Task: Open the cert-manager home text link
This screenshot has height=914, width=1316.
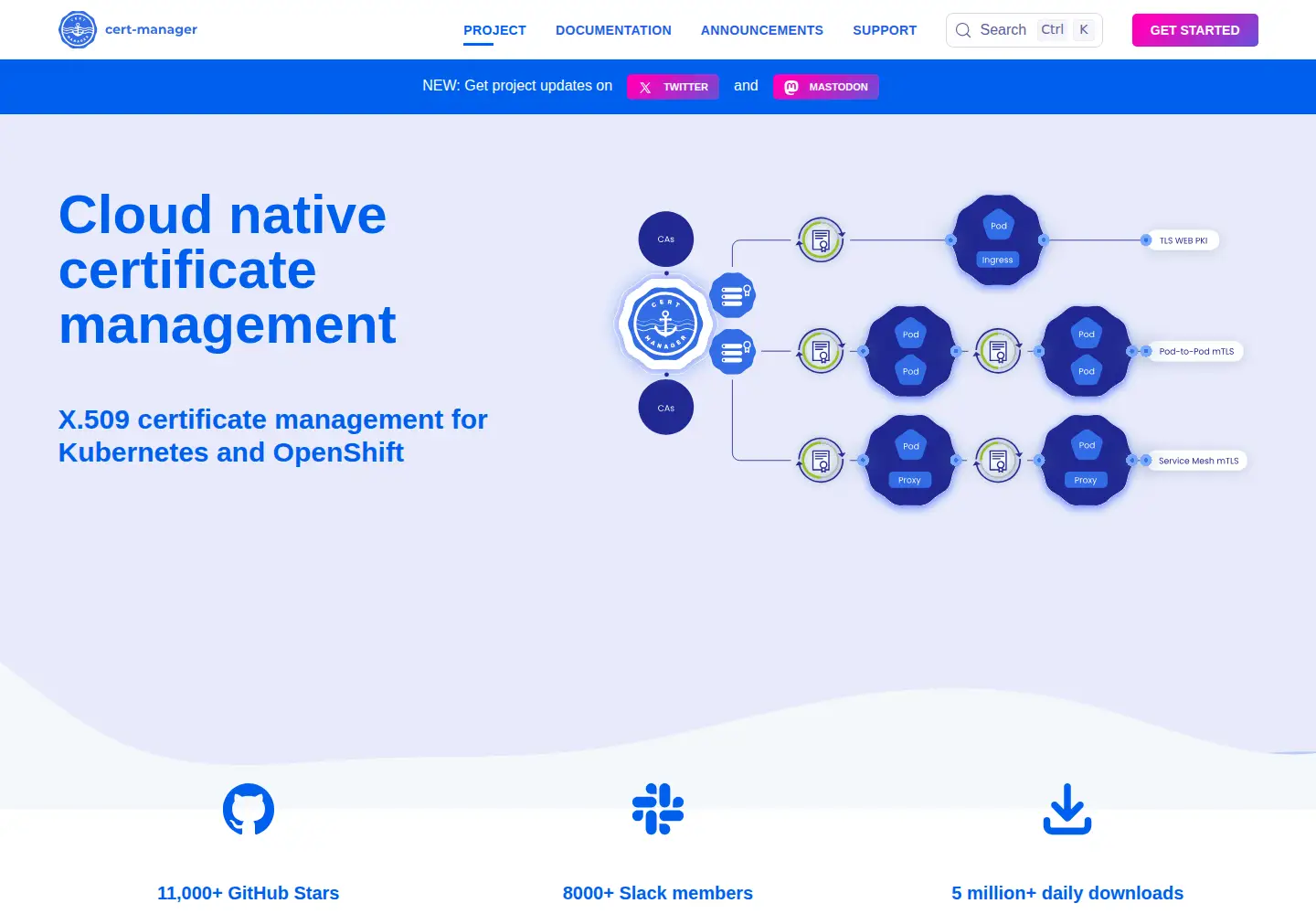Action: [x=151, y=29]
